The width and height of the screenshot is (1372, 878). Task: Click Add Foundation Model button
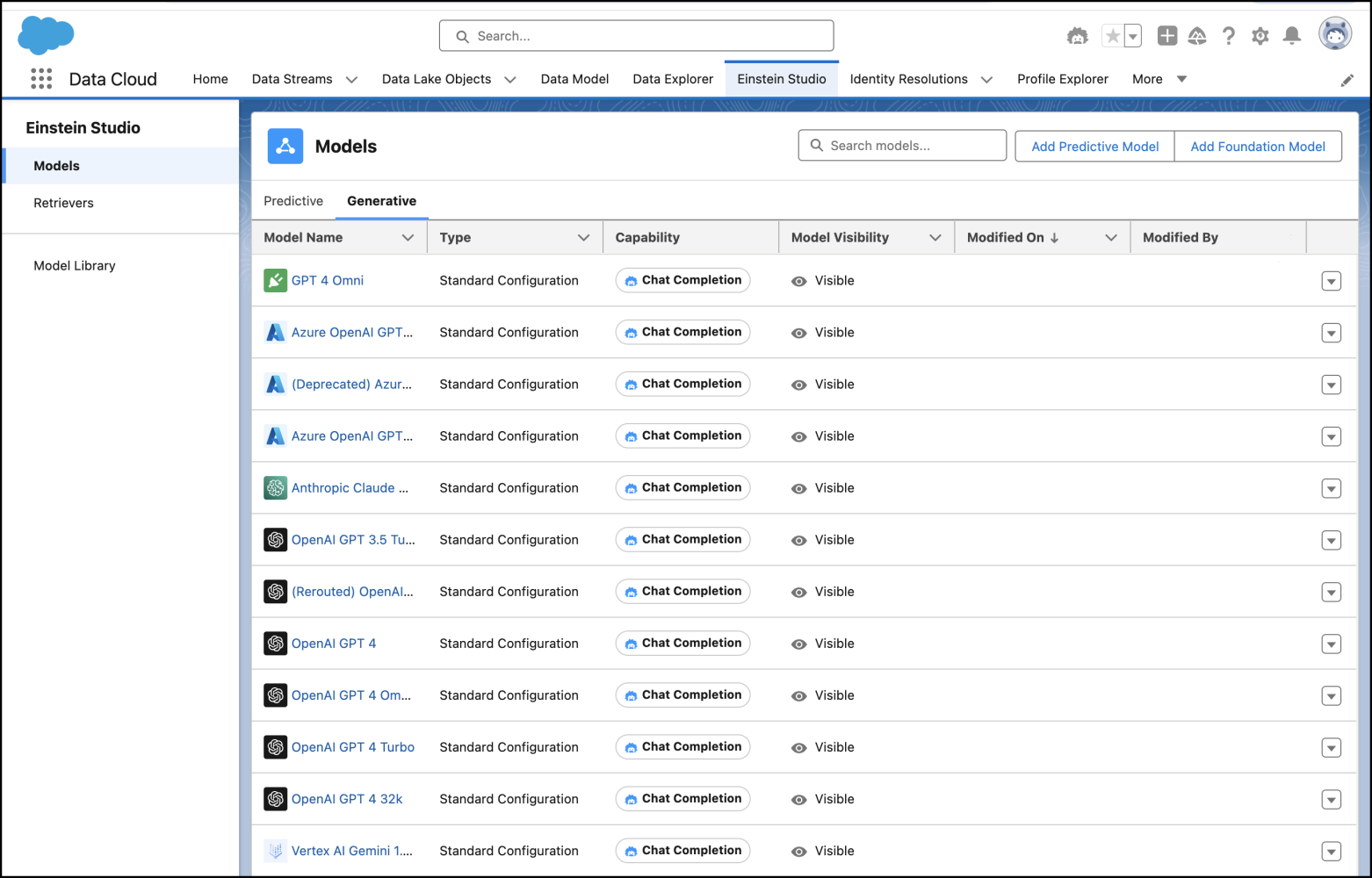pyautogui.click(x=1258, y=147)
